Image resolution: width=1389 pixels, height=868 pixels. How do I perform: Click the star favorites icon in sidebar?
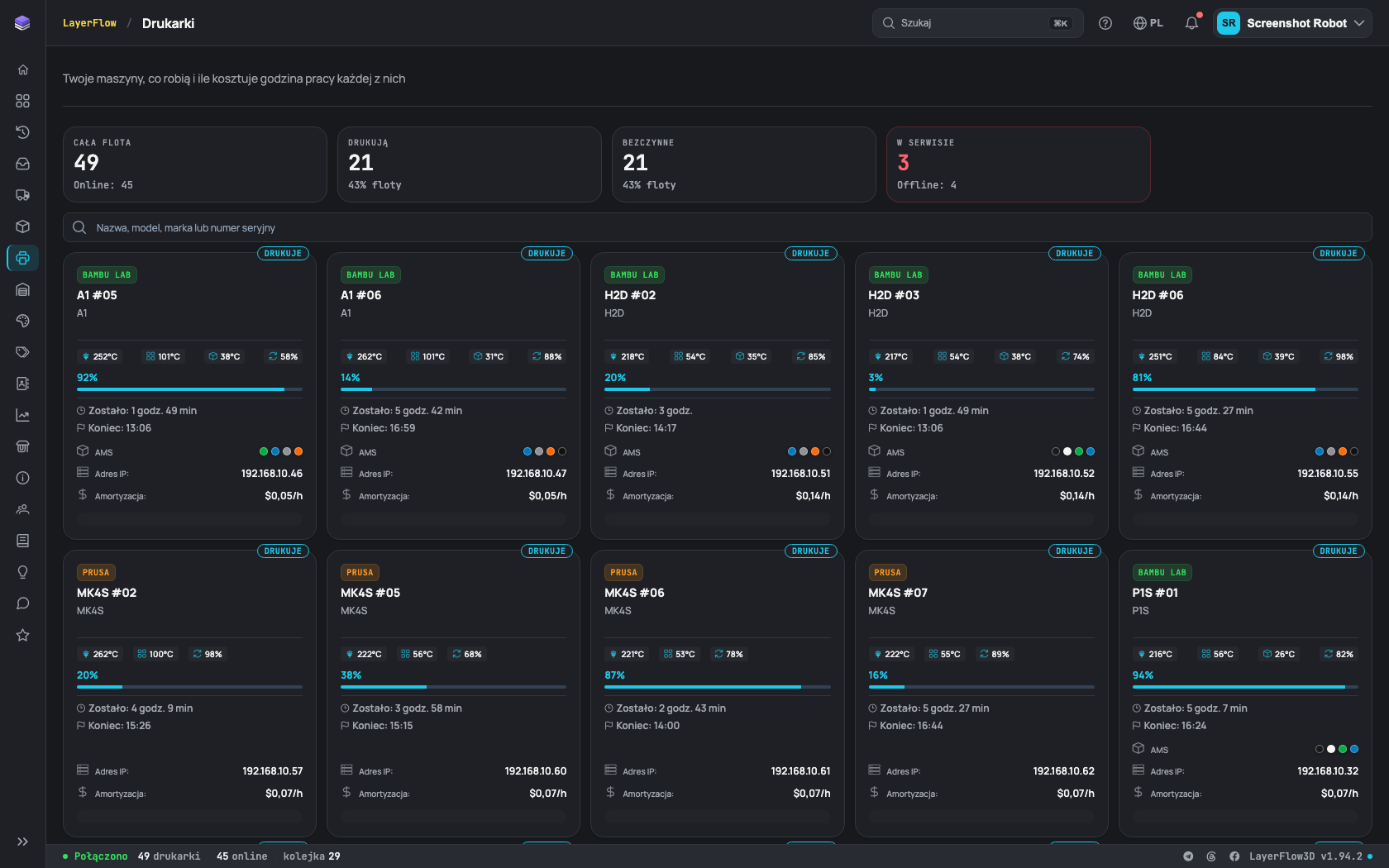(22, 635)
